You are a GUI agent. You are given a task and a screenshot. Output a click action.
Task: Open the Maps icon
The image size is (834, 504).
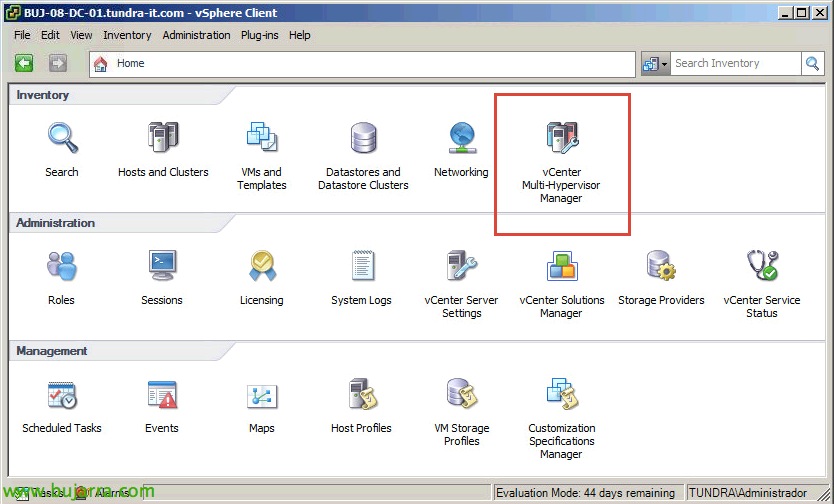pyautogui.click(x=262, y=396)
